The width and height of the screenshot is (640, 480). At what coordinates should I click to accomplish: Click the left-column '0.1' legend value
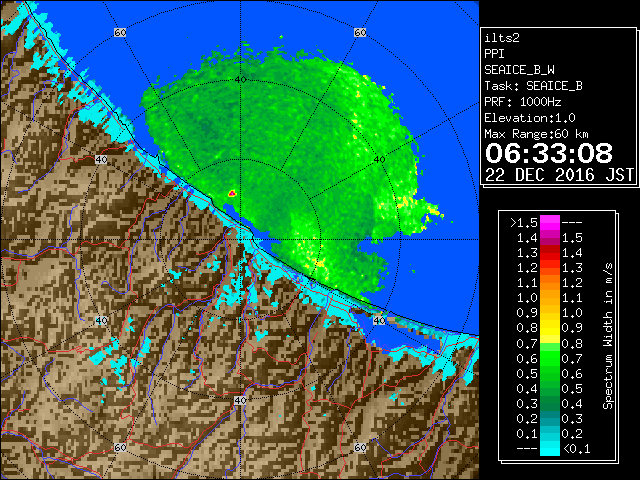pos(527,434)
